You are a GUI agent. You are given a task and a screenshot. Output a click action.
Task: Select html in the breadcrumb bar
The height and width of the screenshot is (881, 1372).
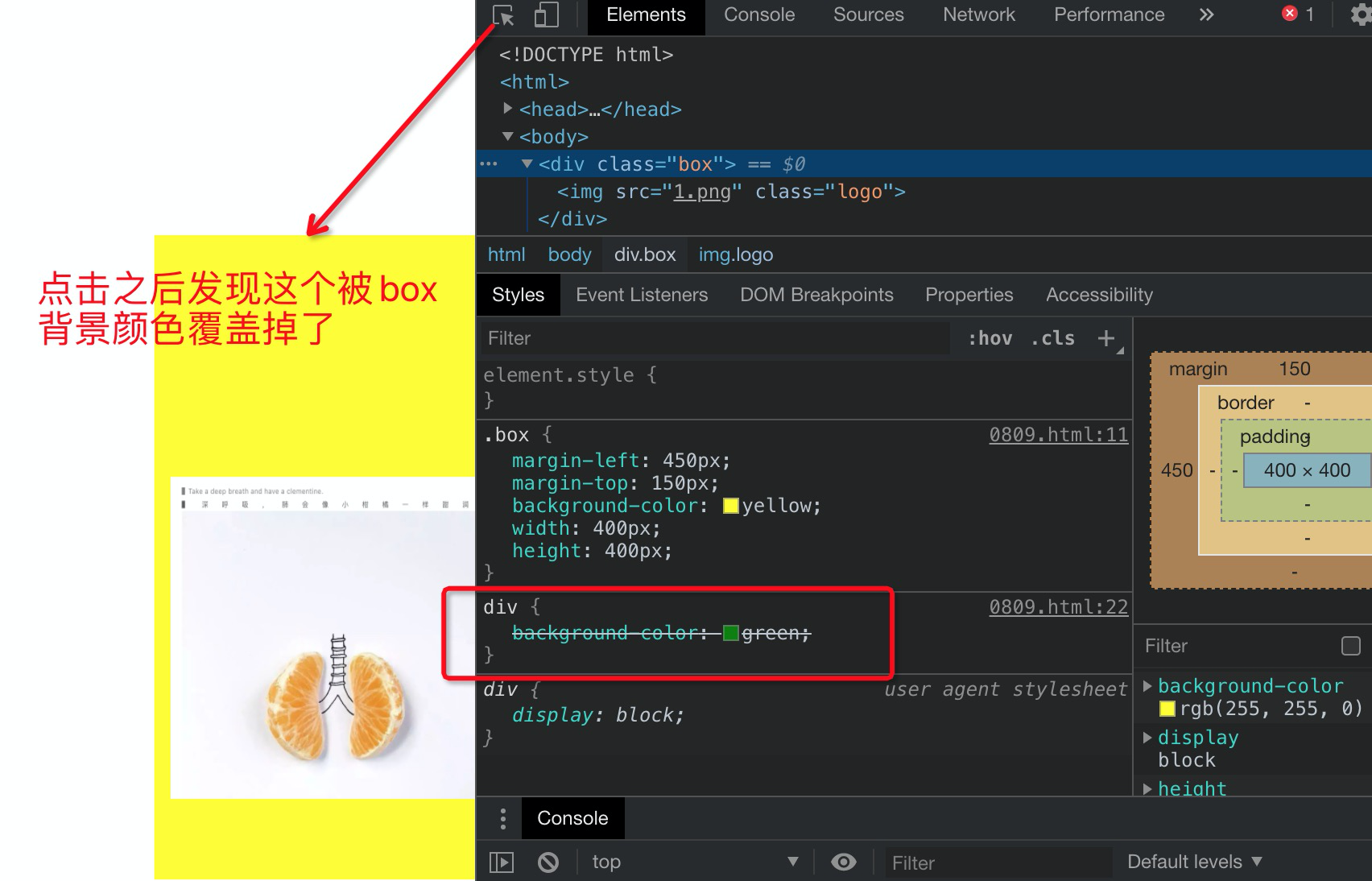click(x=506, y=254)
